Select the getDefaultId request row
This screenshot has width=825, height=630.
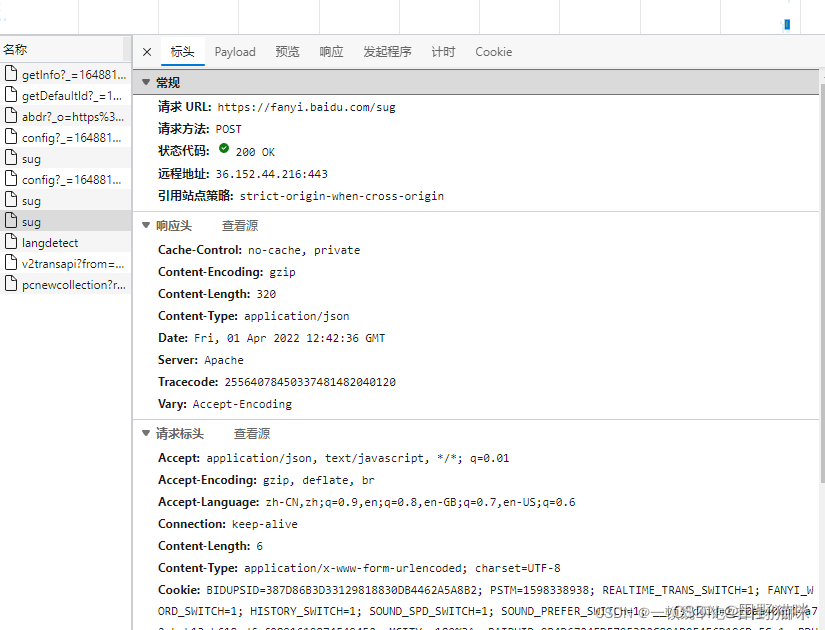tap(65, 95)
